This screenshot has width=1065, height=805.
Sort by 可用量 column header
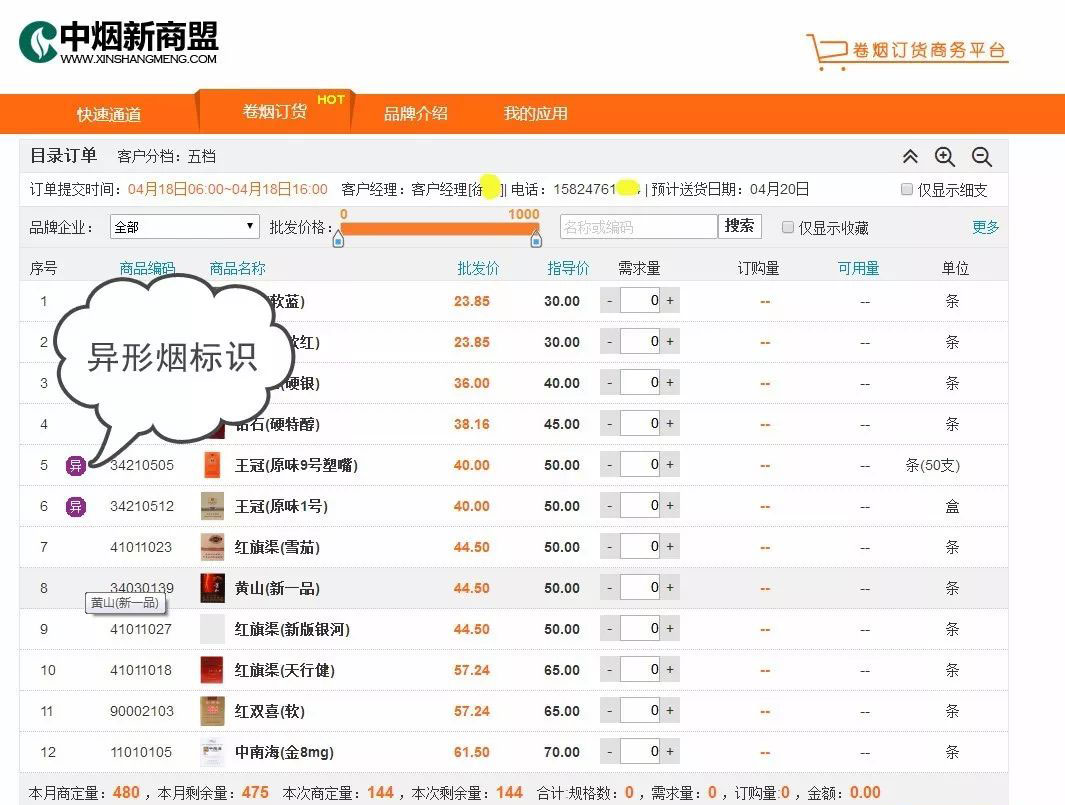point(859,268)
